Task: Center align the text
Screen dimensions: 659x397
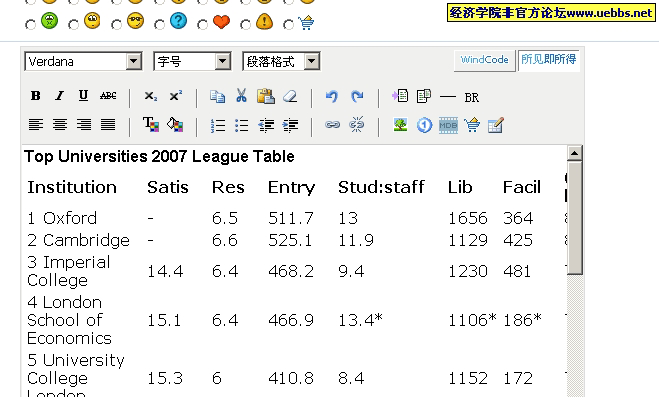Action: pyautogui.click(x=60, y=125)
